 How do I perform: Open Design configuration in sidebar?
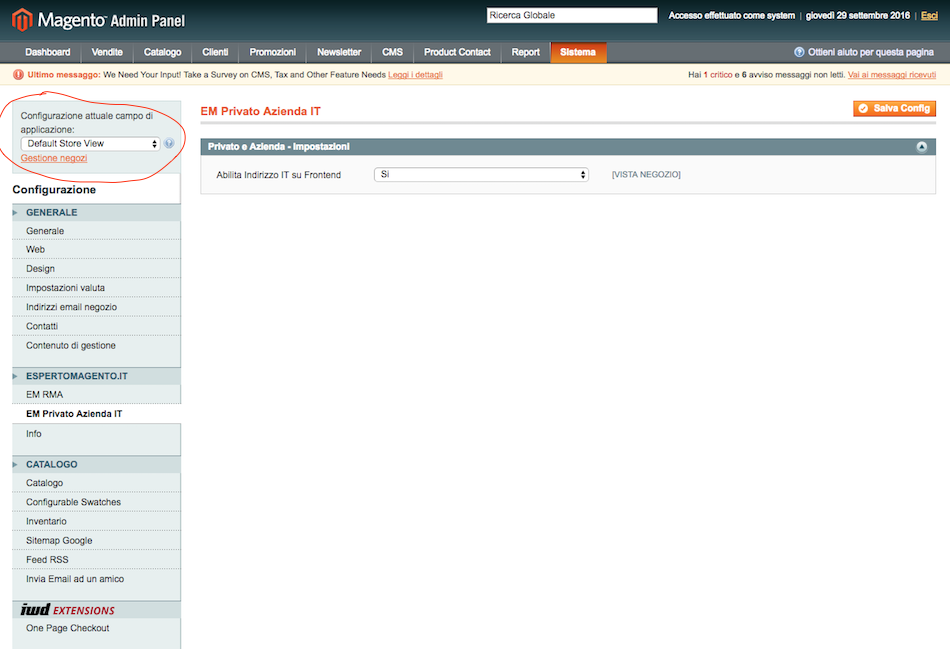[96, 268]
